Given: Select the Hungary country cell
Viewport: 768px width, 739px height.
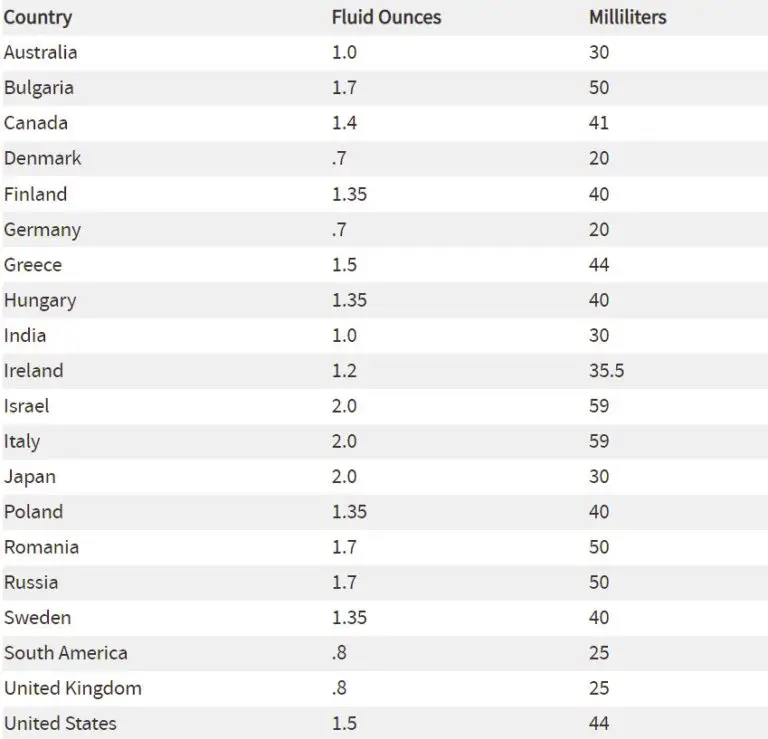Looking at the screenshot, I should coord(40,300).
